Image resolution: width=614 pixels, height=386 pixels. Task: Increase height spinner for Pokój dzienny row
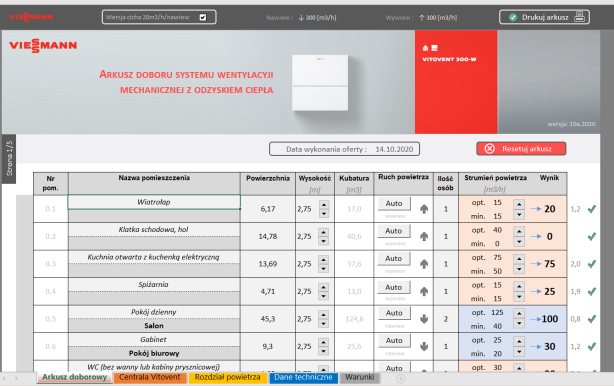coord(324,314)
